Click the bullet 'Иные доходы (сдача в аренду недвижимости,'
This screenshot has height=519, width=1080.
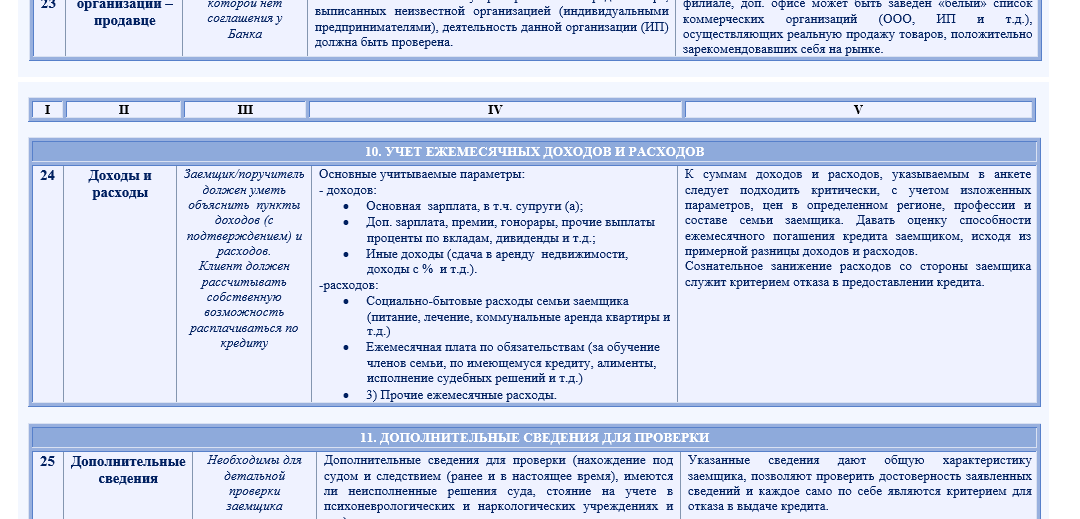(x=497, y=254)
